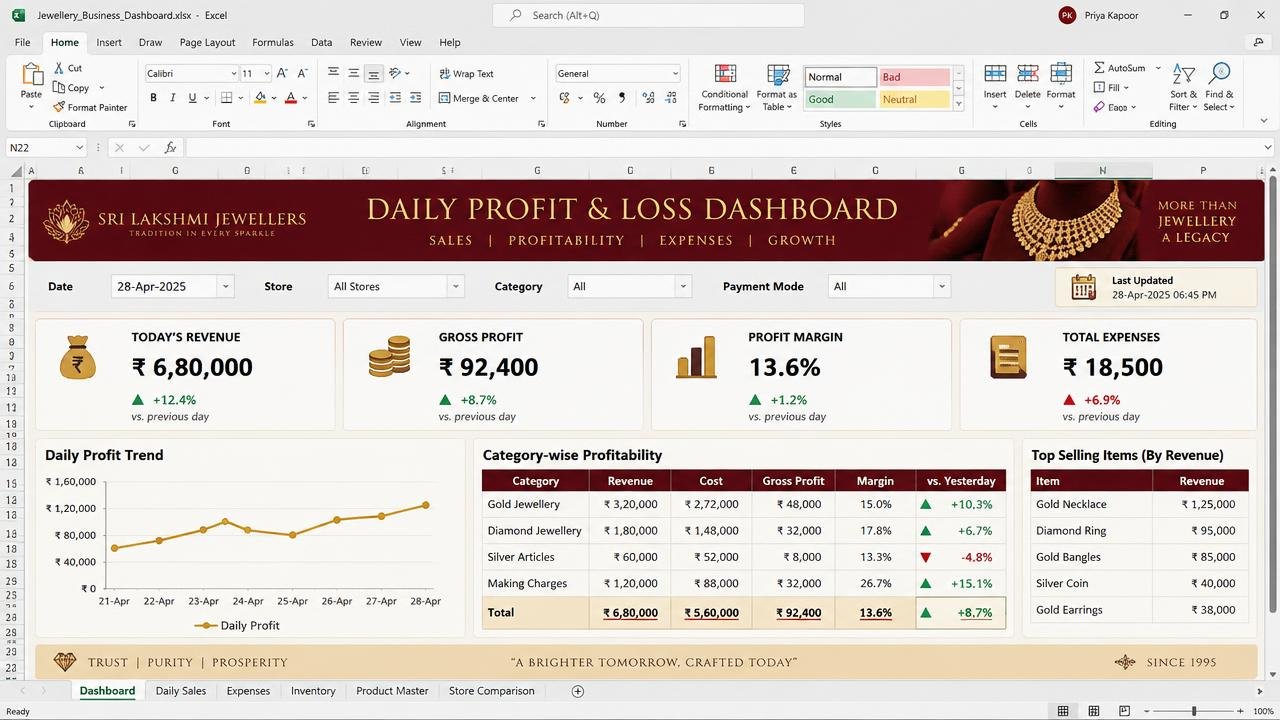The image size is (1280, 720).
Task: Toggle Wrap Text
Action: point(466,74)
